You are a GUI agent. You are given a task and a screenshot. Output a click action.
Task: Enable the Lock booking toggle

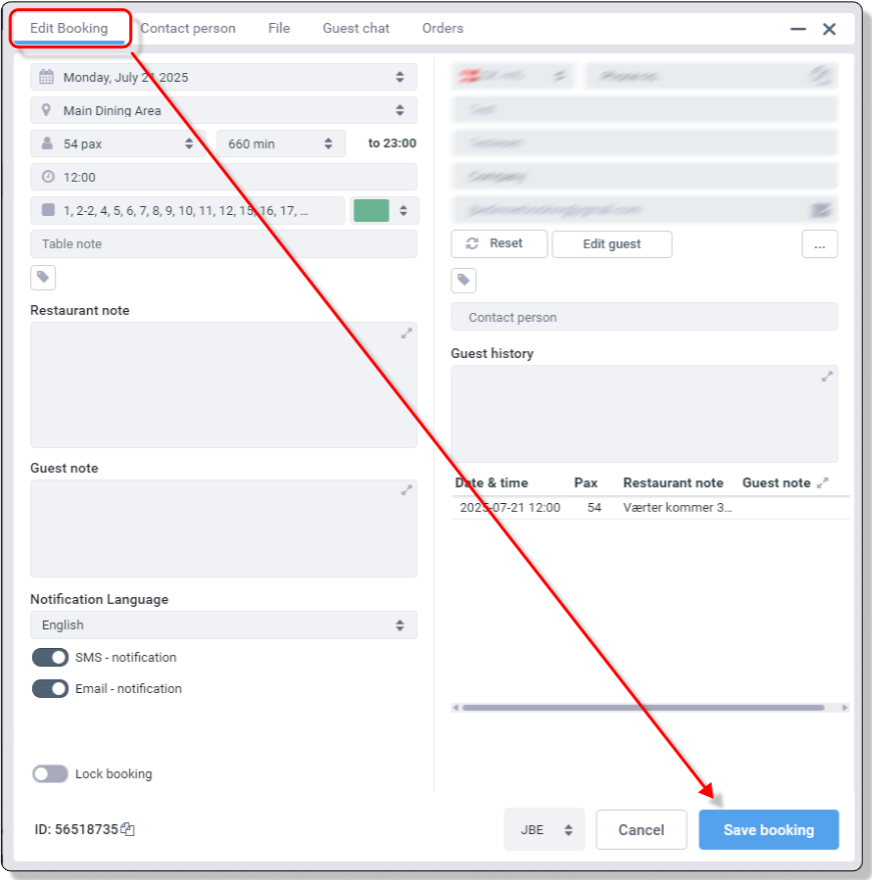[50, 774]
